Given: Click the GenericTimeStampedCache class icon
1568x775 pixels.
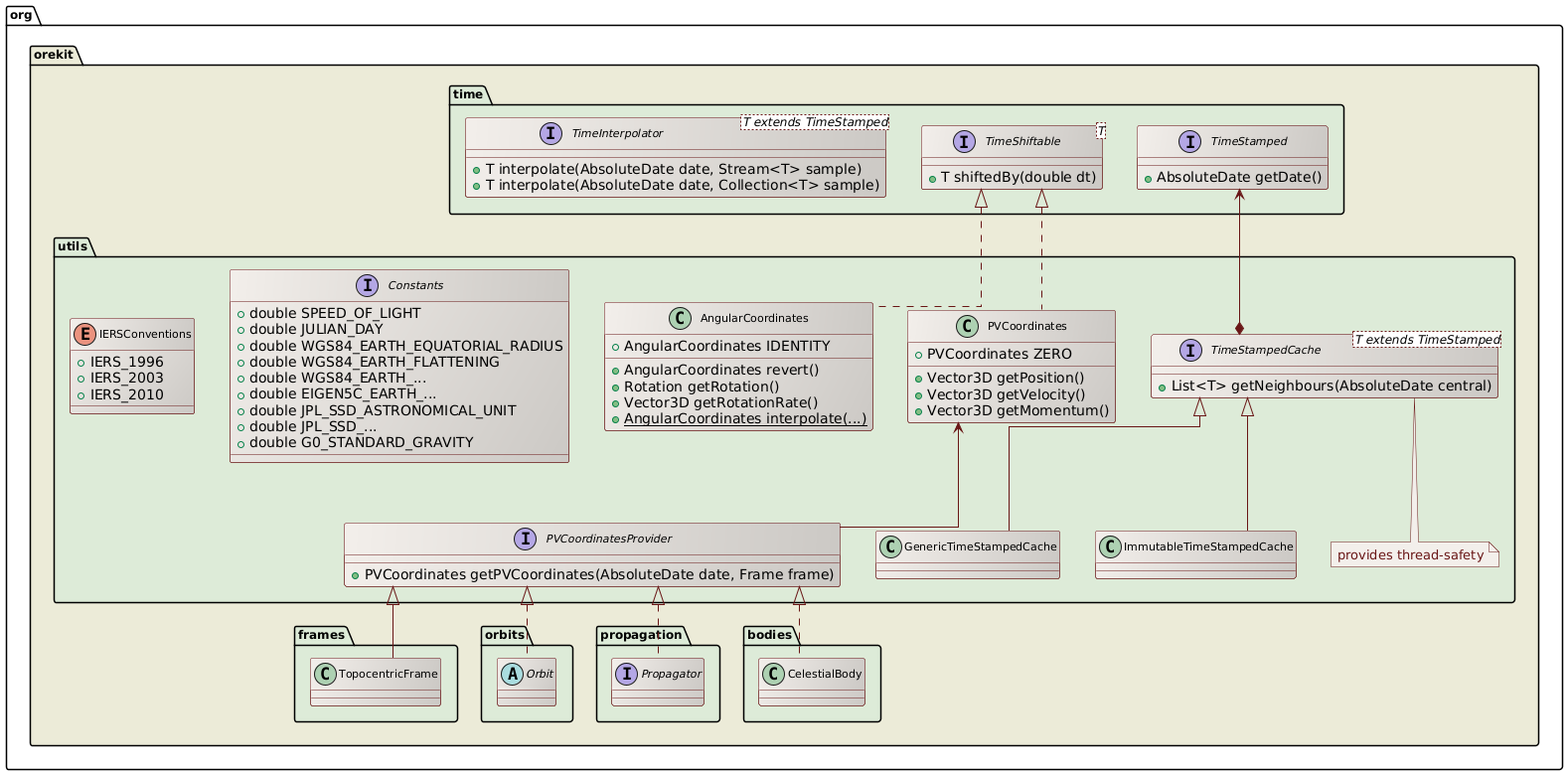Looking at the screenshot, I should point(889,545).
